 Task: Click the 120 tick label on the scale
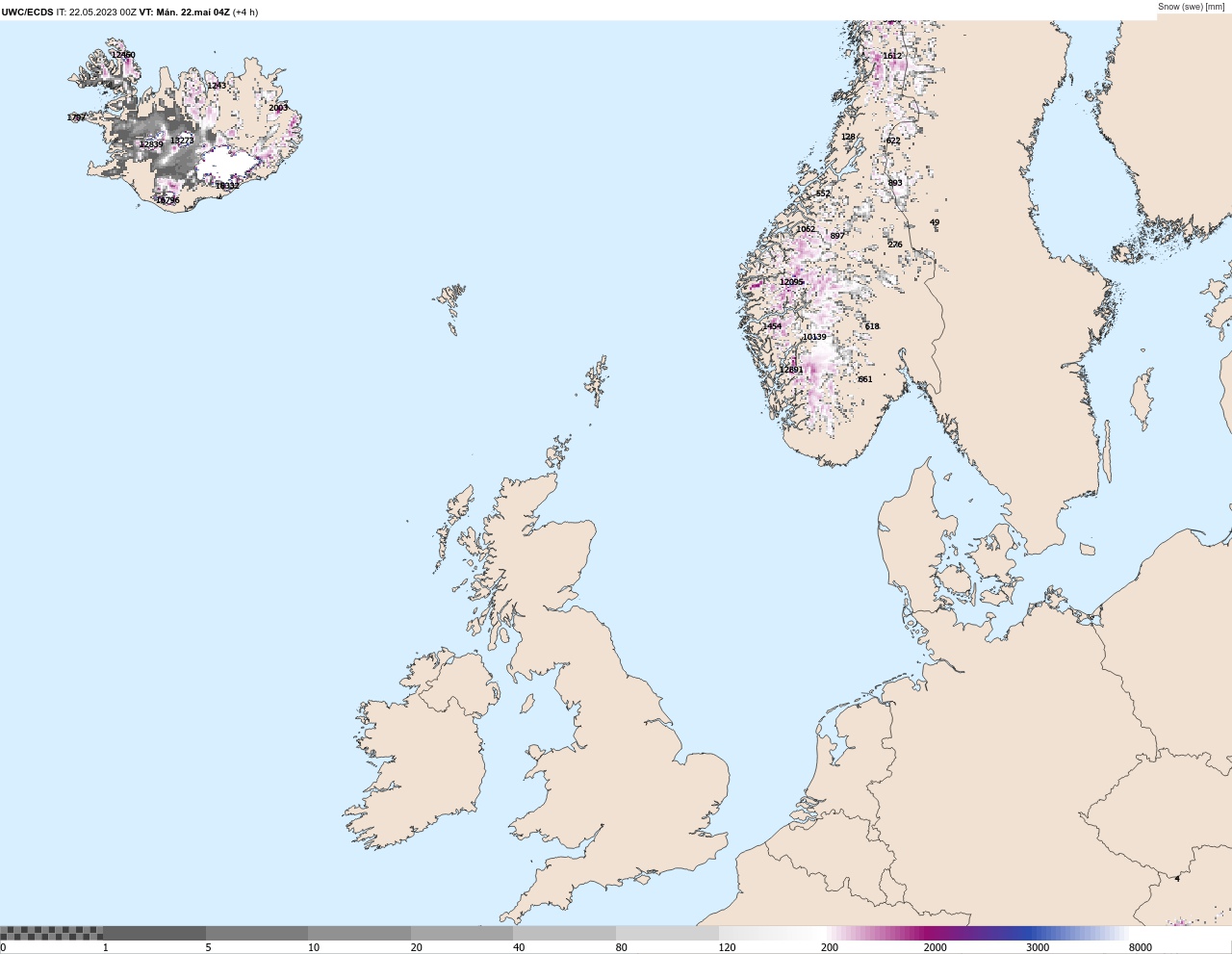pos(727,947)
